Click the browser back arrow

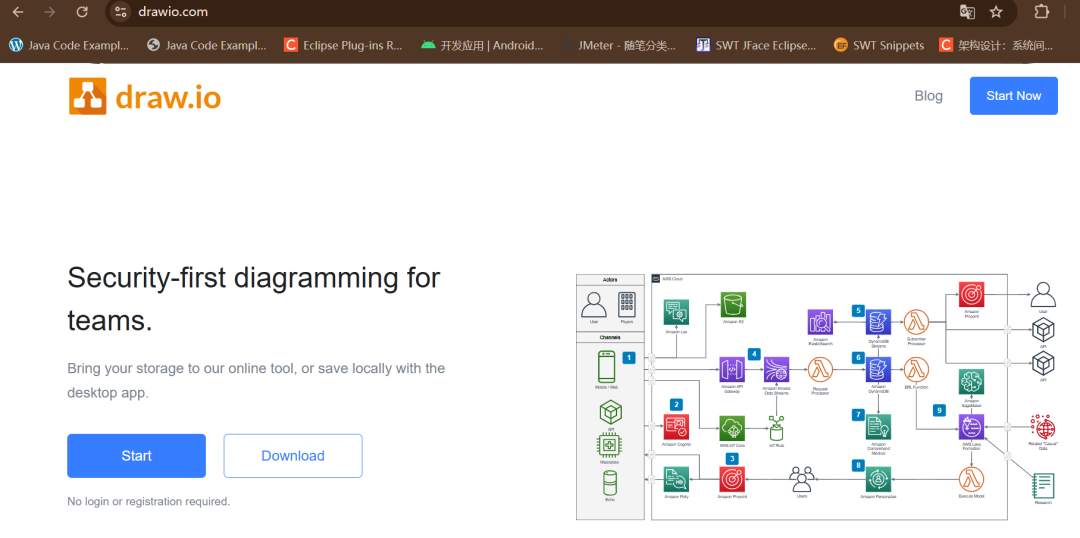(18, 12)
